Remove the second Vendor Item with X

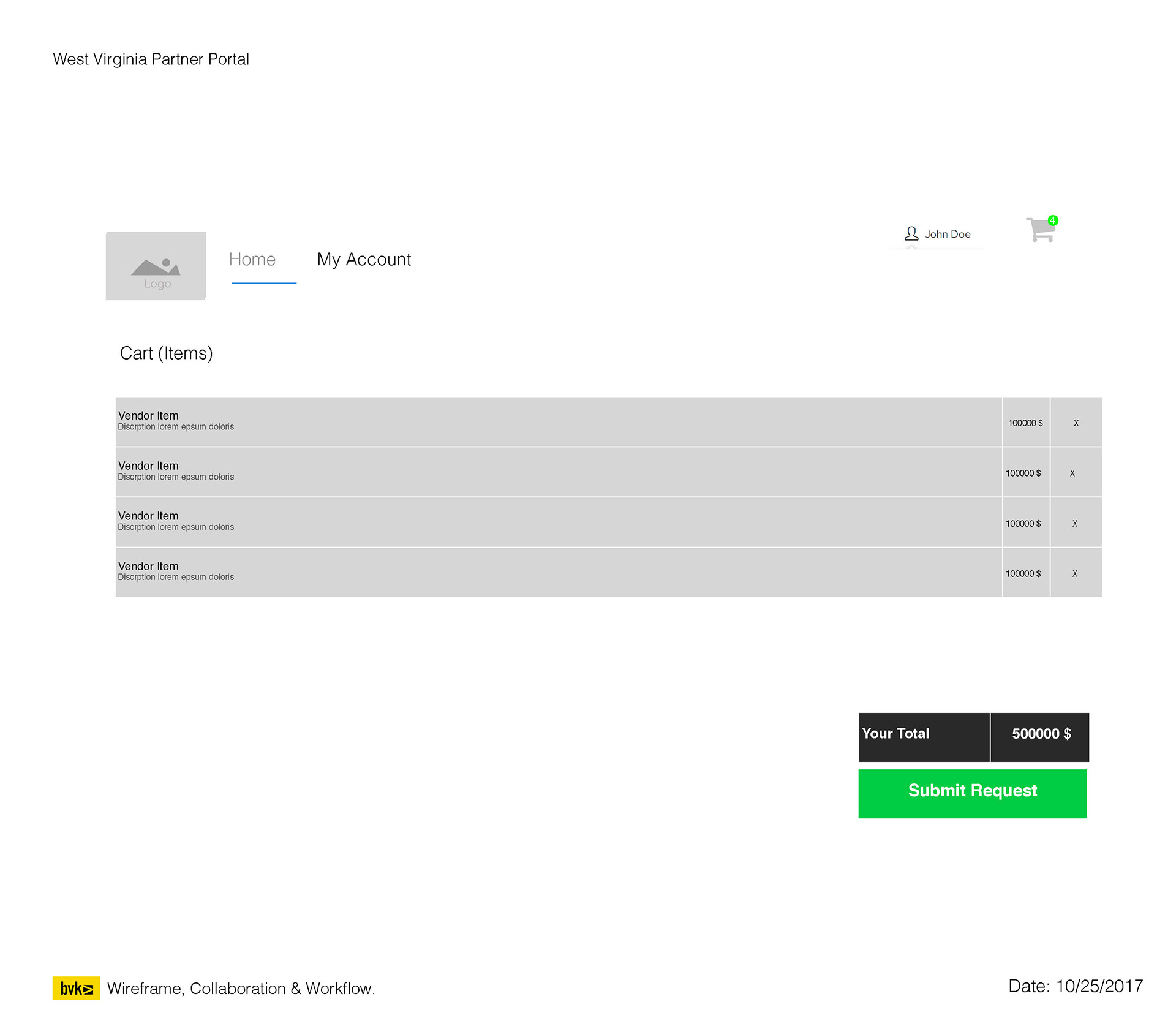point(1072,473)
